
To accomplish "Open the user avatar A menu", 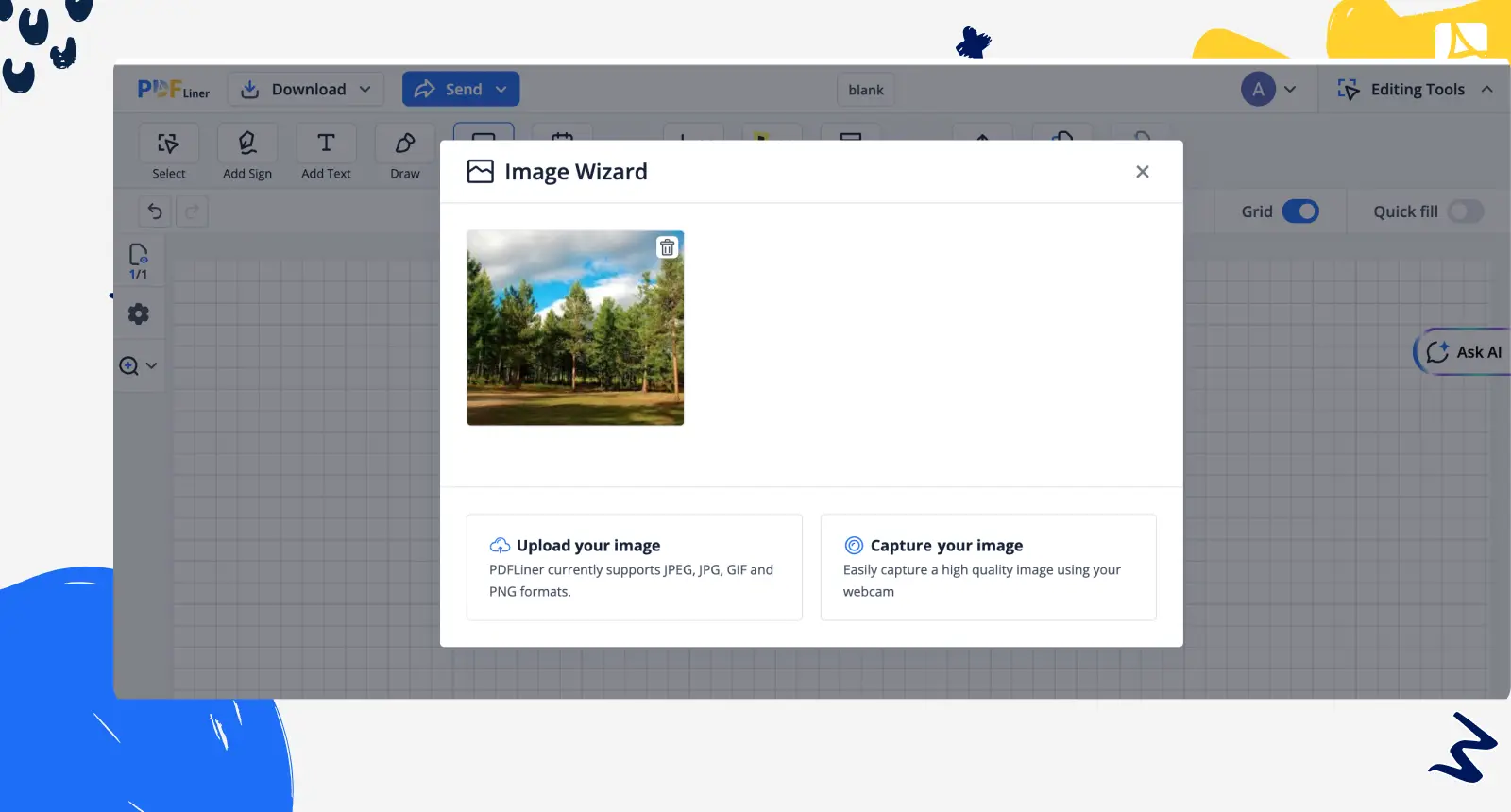I will click(x=1258, y=90).
